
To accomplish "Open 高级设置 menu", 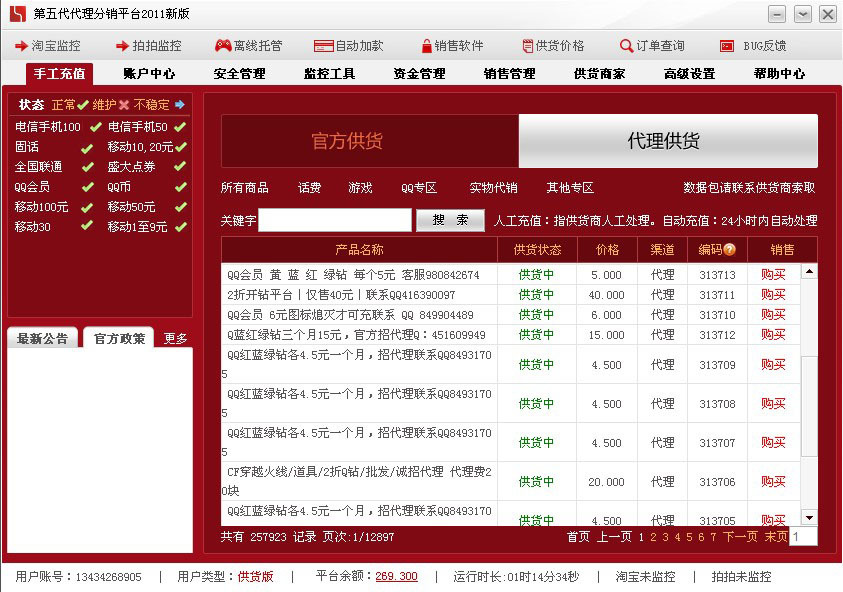I will [690, 74].
